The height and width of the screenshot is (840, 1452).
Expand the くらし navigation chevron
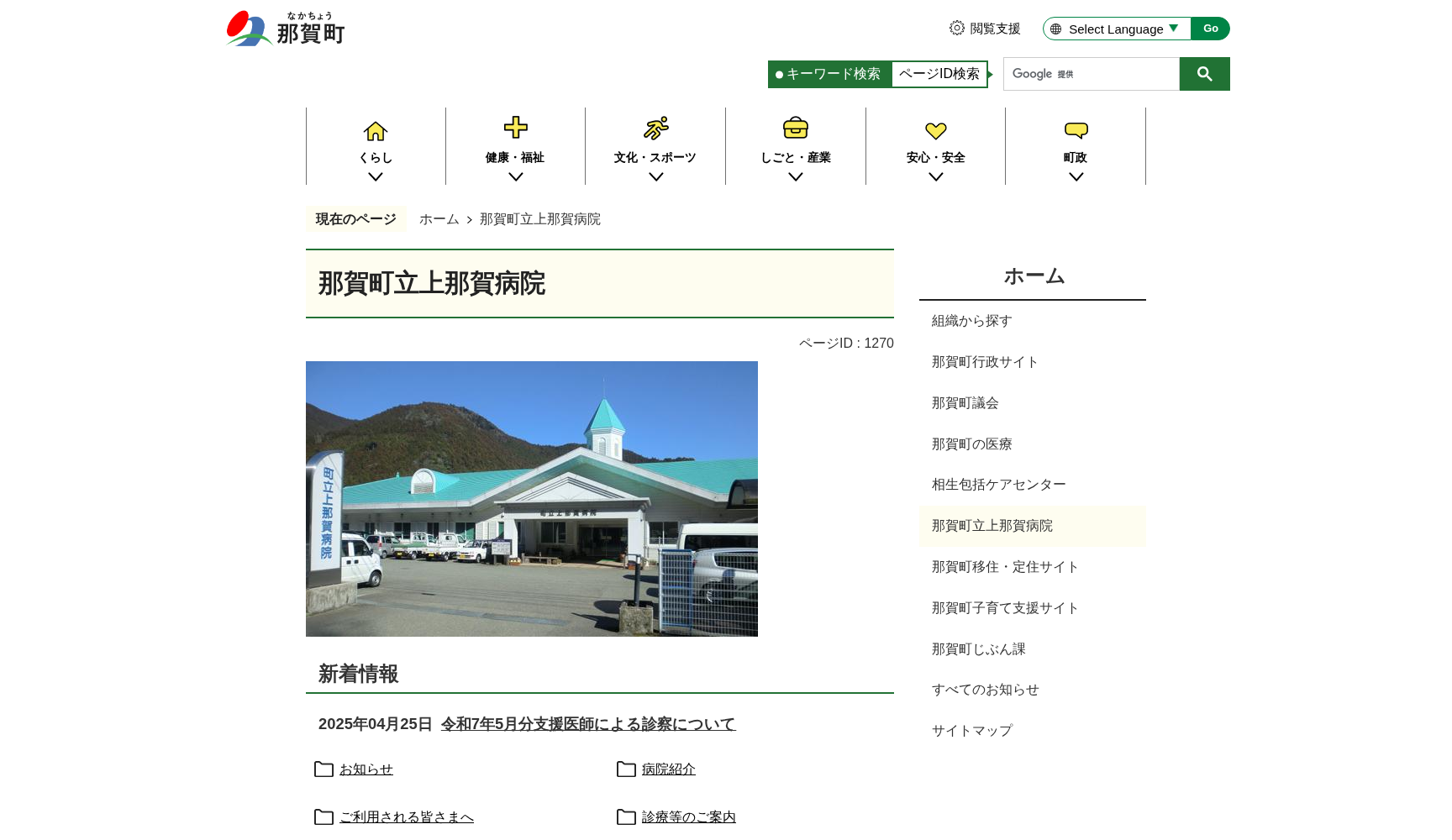(x=376, y=176)
